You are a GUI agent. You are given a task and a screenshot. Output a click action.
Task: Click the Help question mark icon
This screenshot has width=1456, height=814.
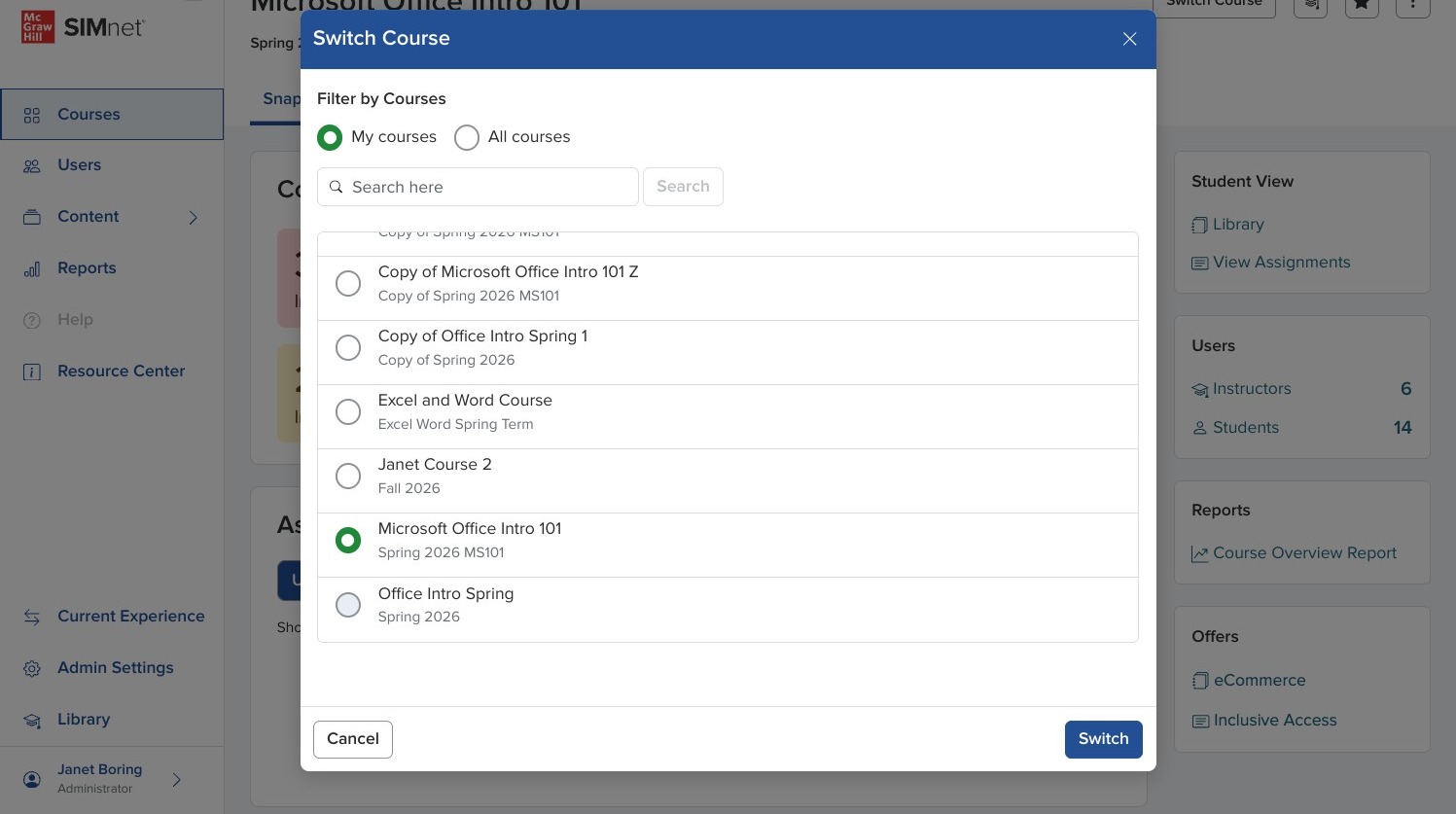pyautogui.click(x=32, y=320)
